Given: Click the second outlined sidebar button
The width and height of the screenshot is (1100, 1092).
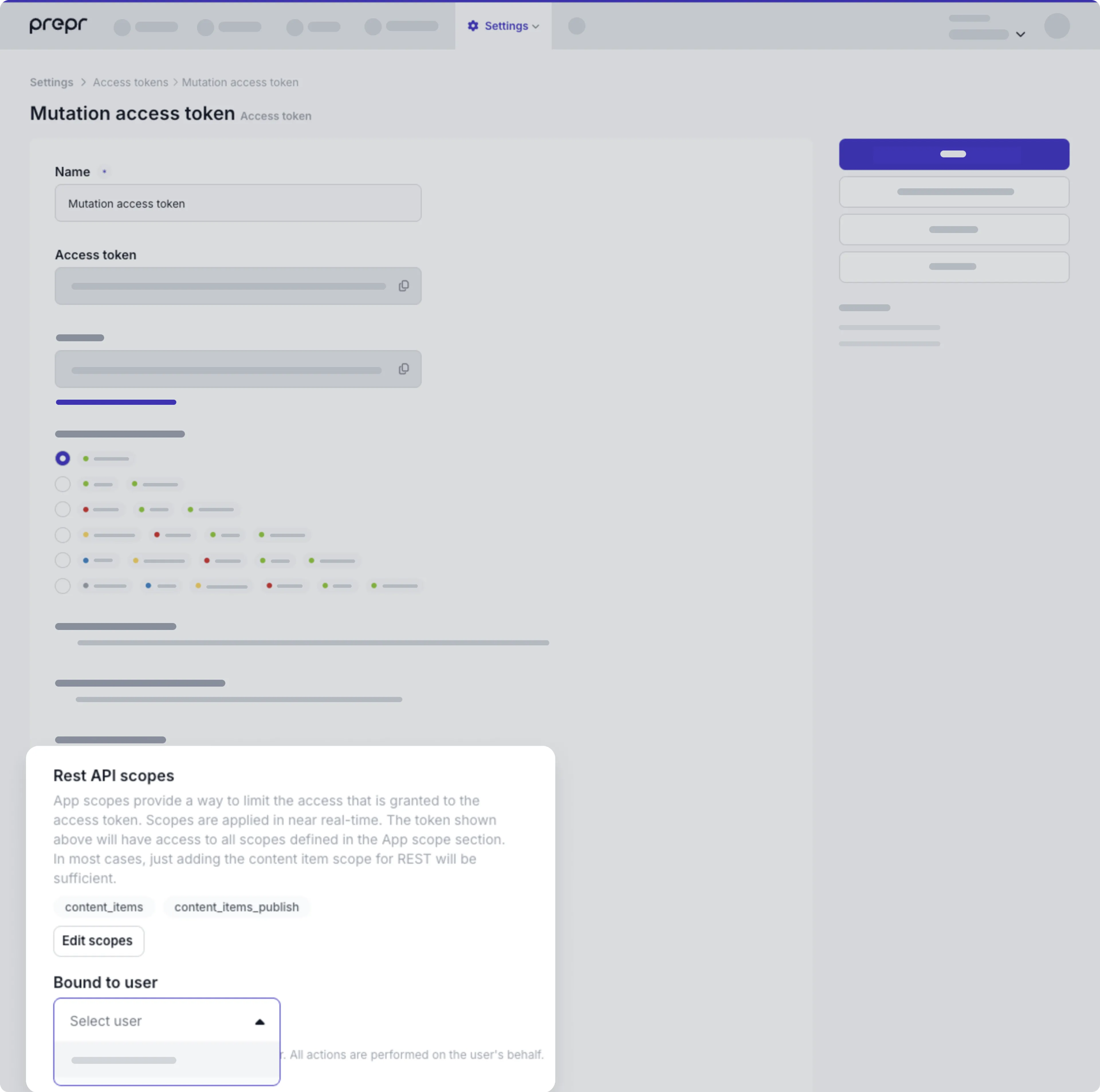Looking at the screenshot, I should point(954,229).
